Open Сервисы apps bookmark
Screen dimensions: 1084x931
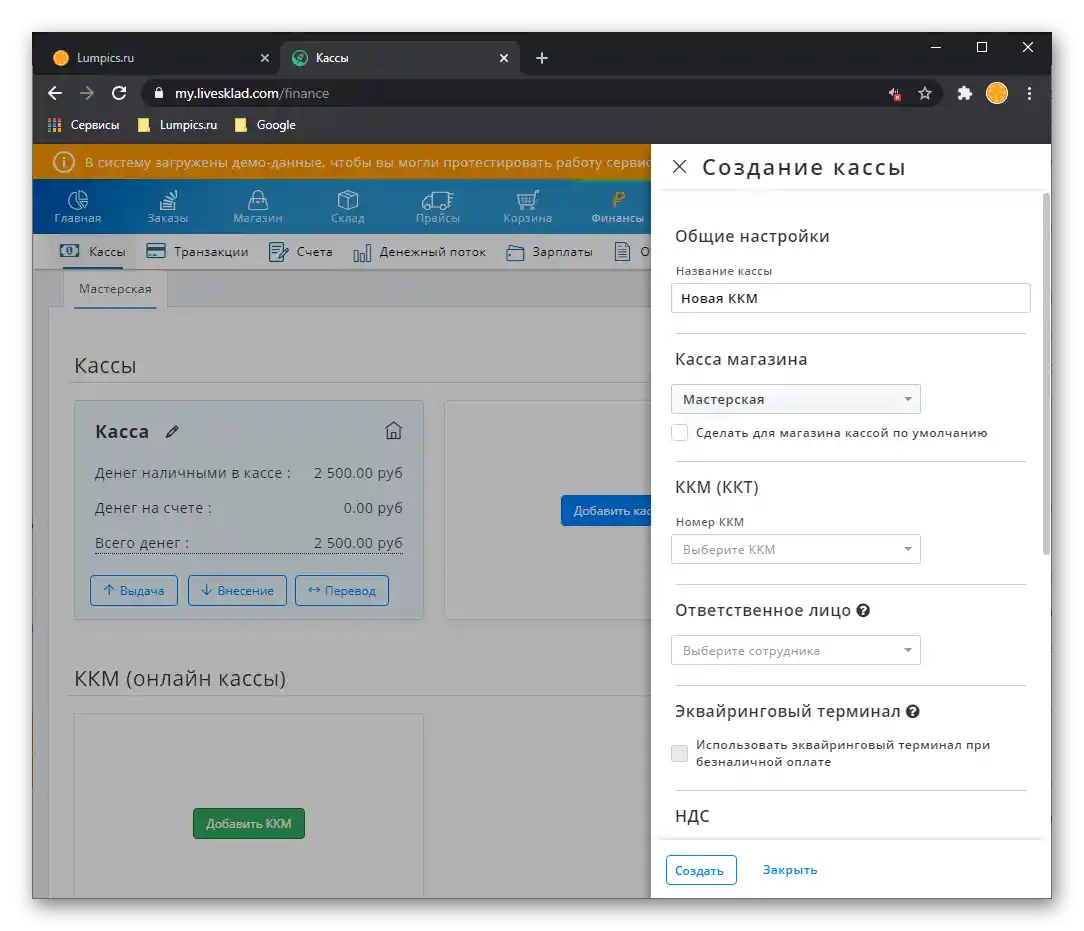coord(84,125)
